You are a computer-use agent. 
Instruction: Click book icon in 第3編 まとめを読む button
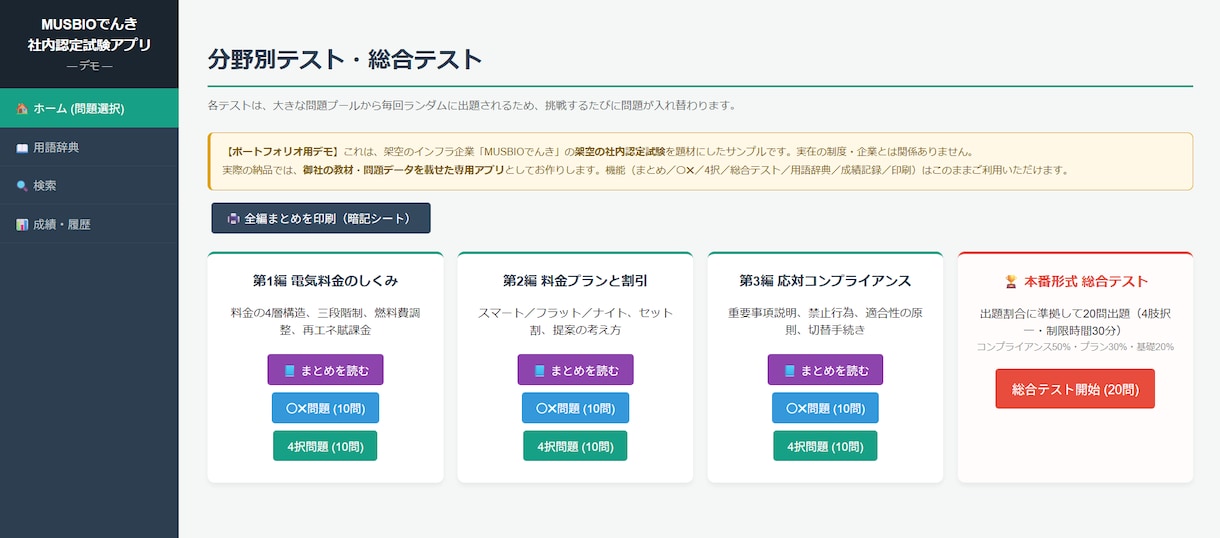tap(789, 371)
